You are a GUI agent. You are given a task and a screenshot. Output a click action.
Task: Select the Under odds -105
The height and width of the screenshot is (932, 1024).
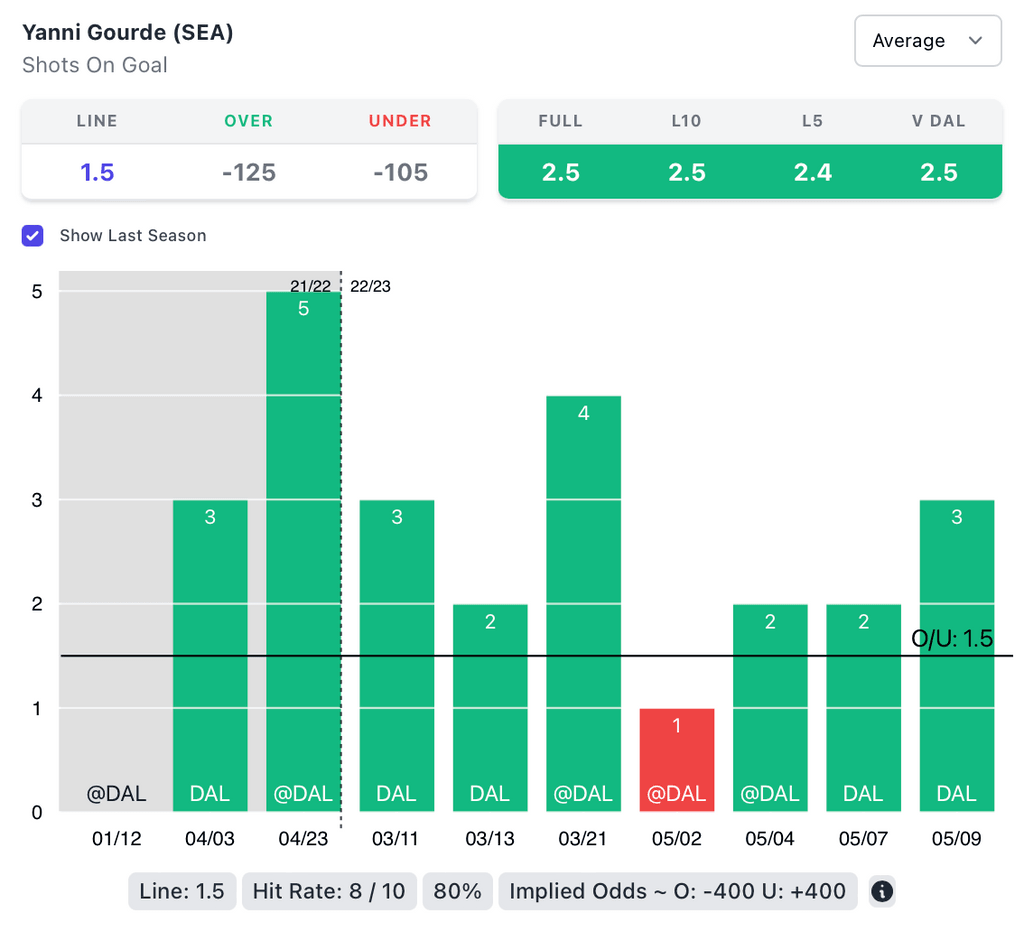pos(400,172)
